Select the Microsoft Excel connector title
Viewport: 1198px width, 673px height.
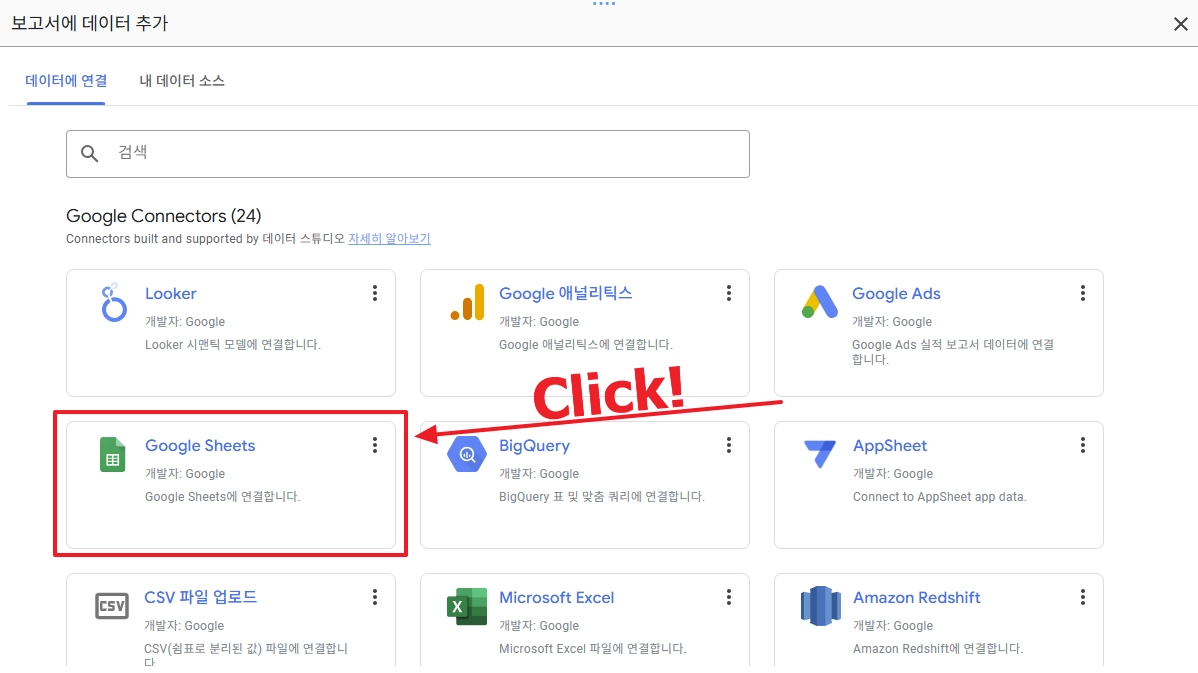(556, 597)
